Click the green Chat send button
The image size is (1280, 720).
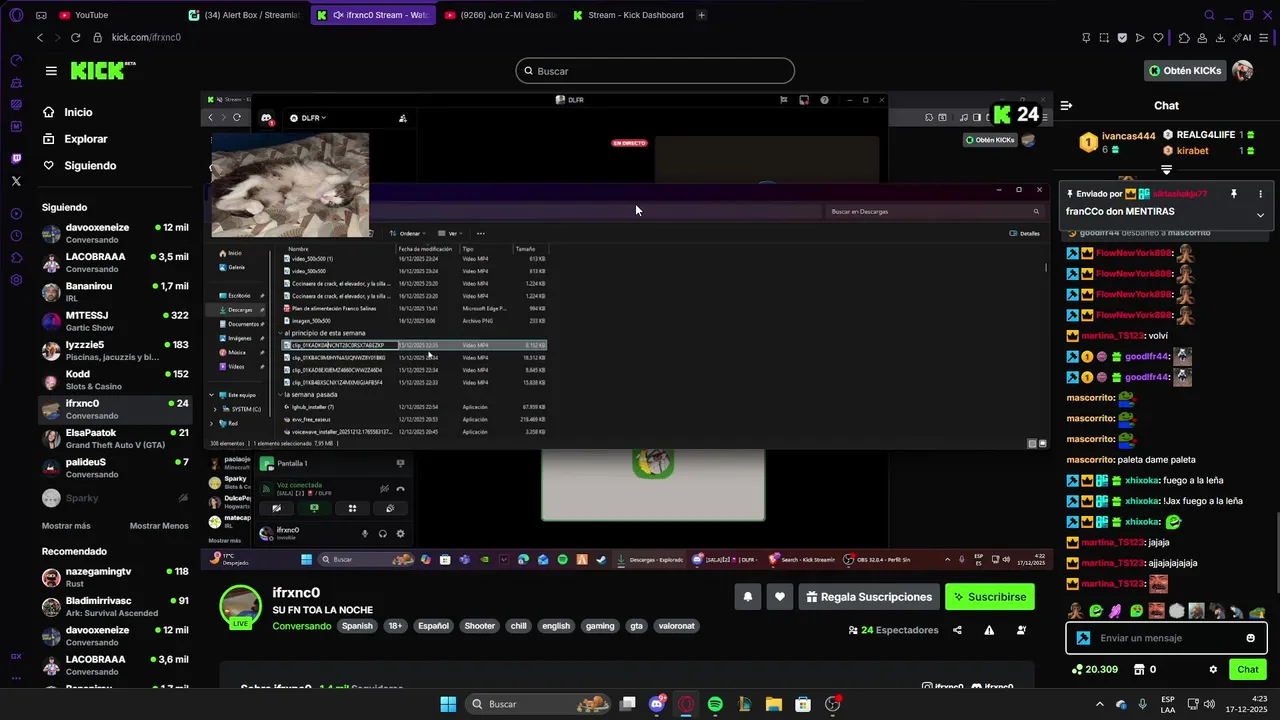click(1248, 669)
